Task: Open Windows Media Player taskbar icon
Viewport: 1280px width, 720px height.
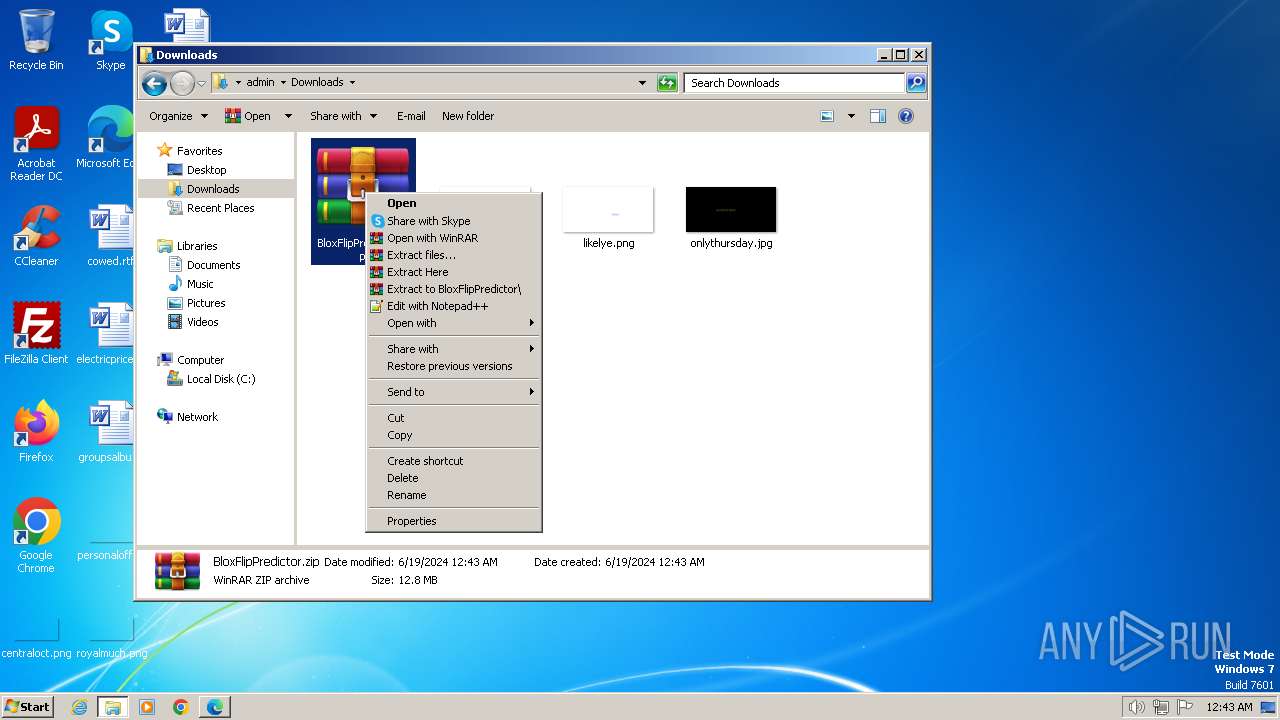Action: pos(147,707)
